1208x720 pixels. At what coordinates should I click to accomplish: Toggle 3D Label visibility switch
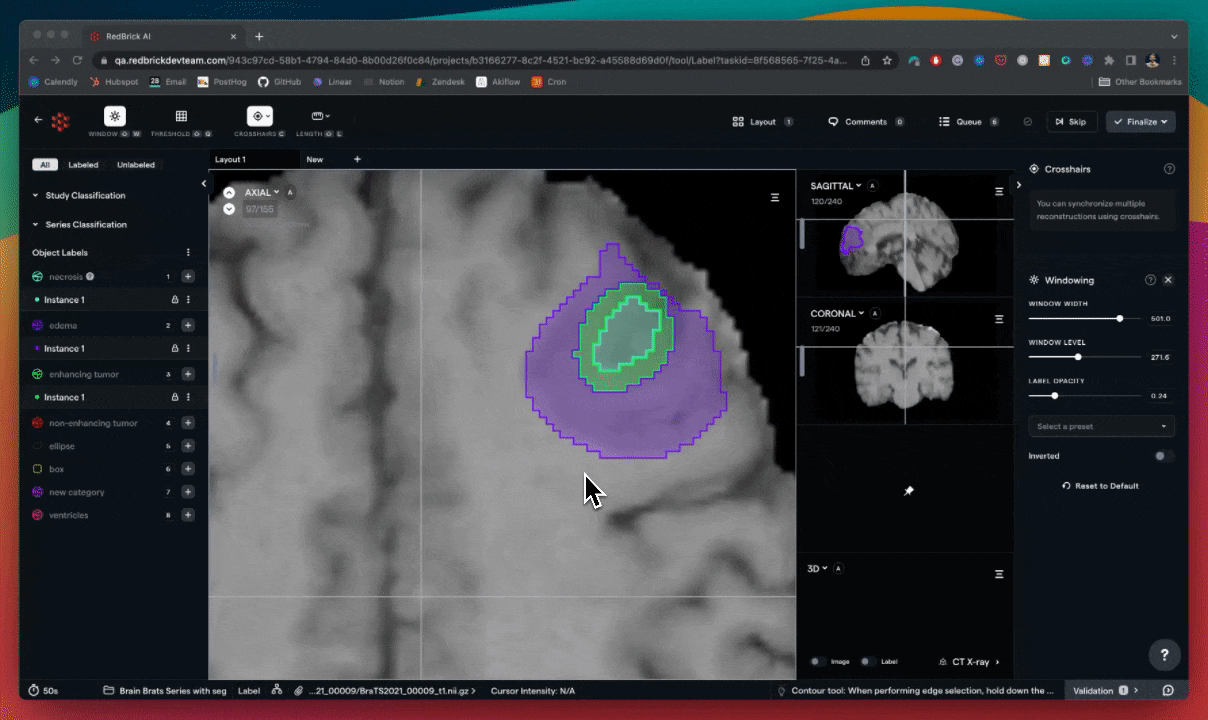pos(866,661)
